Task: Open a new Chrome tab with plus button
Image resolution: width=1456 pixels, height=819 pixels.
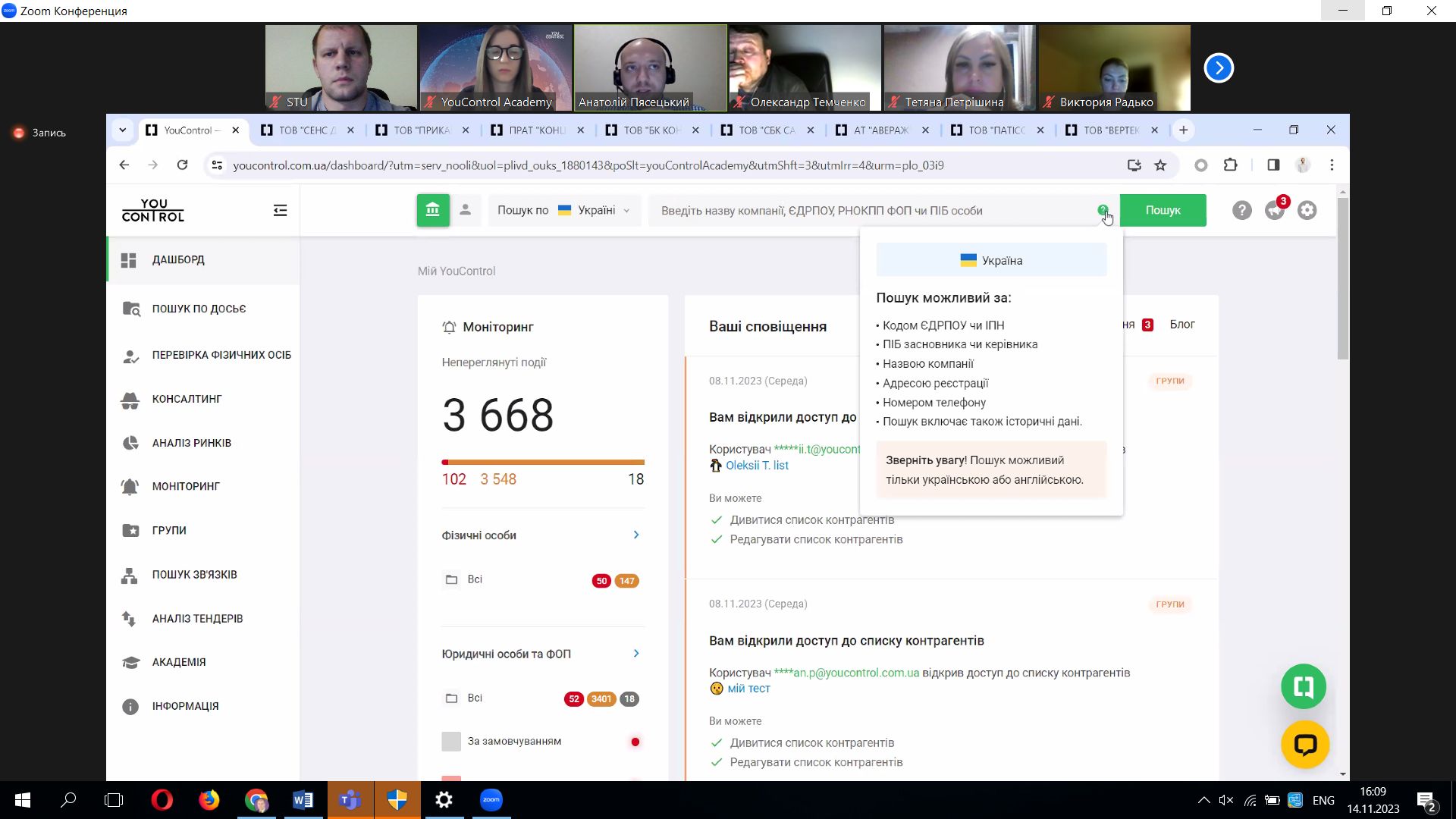Action: pyautogui.click(x=1183, y=130)
